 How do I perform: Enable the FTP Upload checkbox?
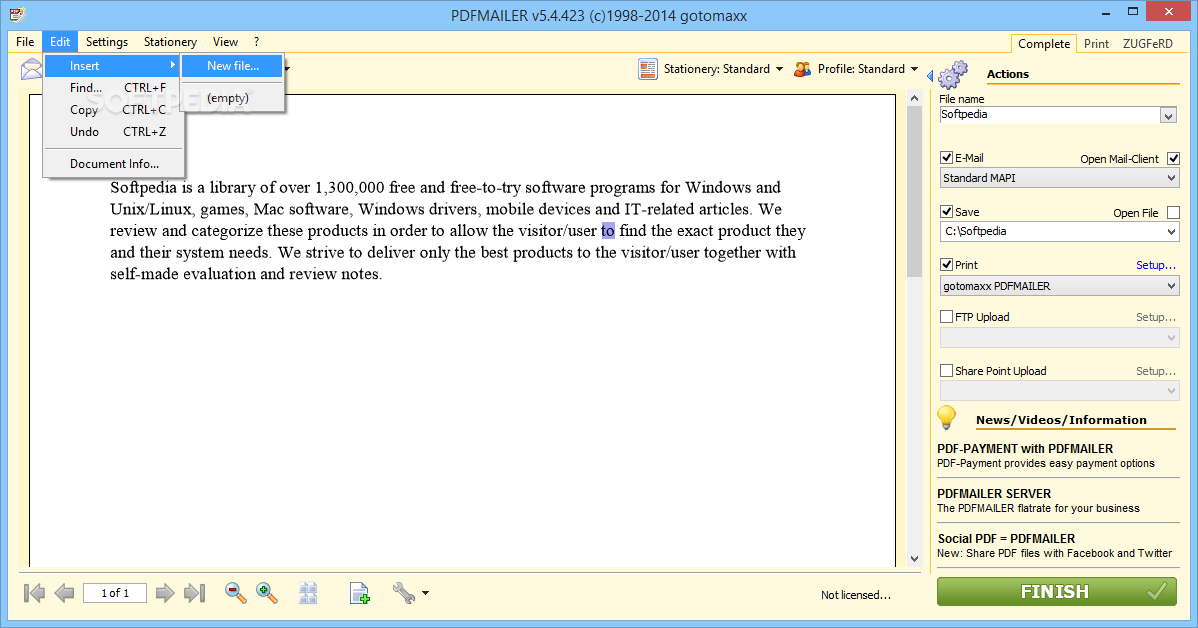947,316
